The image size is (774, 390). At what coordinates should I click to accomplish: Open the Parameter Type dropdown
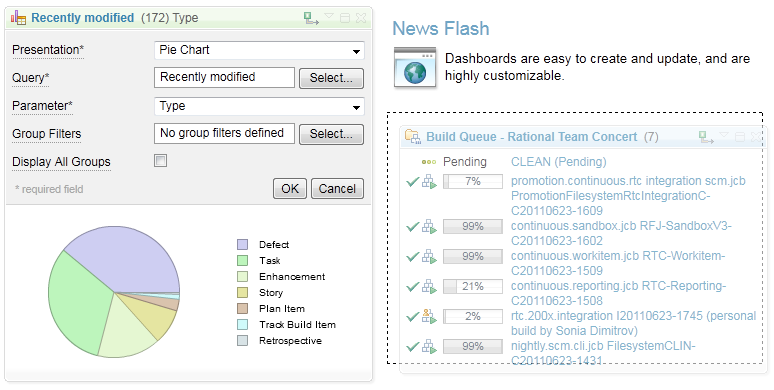click(x=259, y=107)
